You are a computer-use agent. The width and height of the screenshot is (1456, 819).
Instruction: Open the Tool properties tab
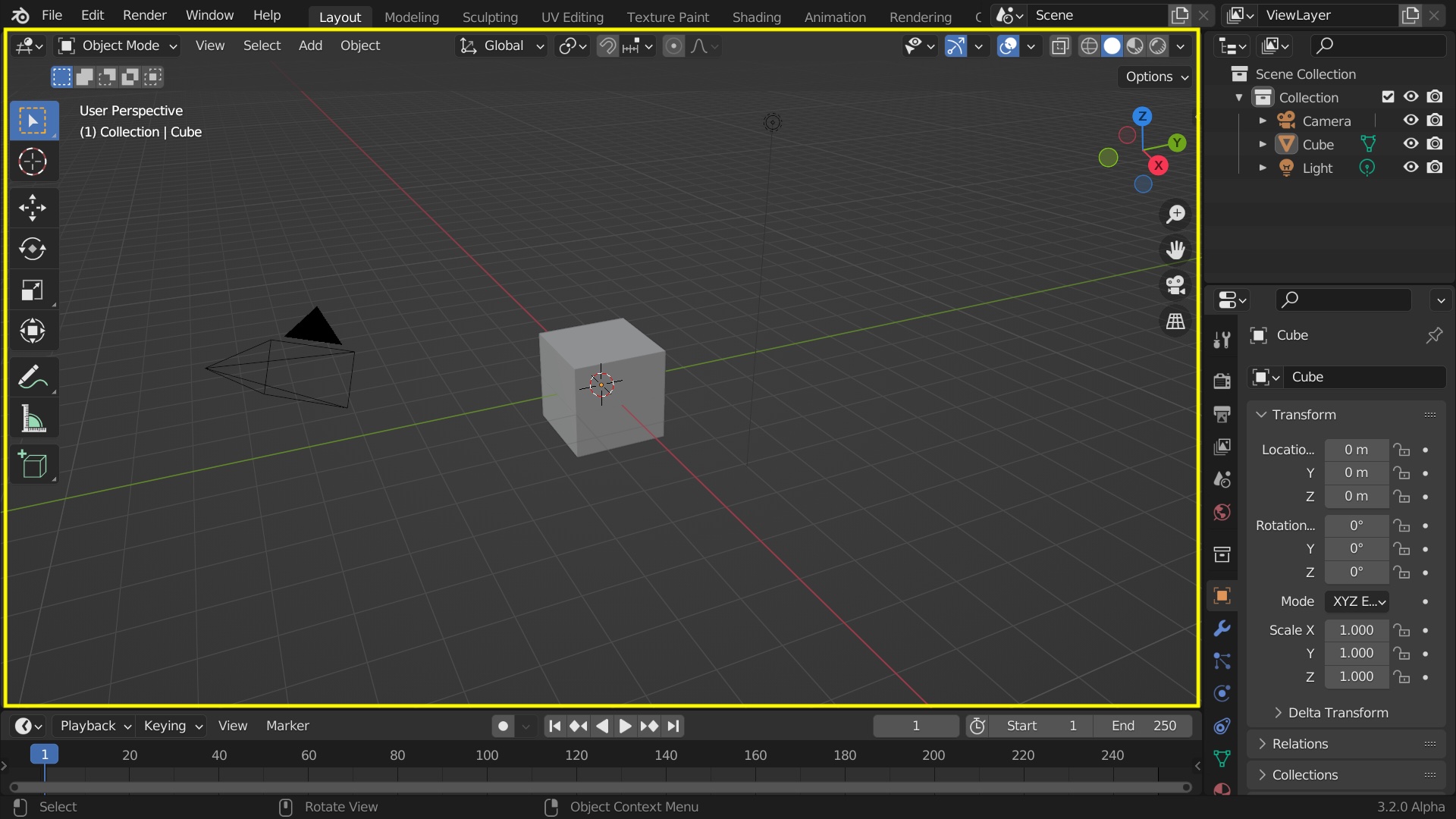click(1222, 340)
